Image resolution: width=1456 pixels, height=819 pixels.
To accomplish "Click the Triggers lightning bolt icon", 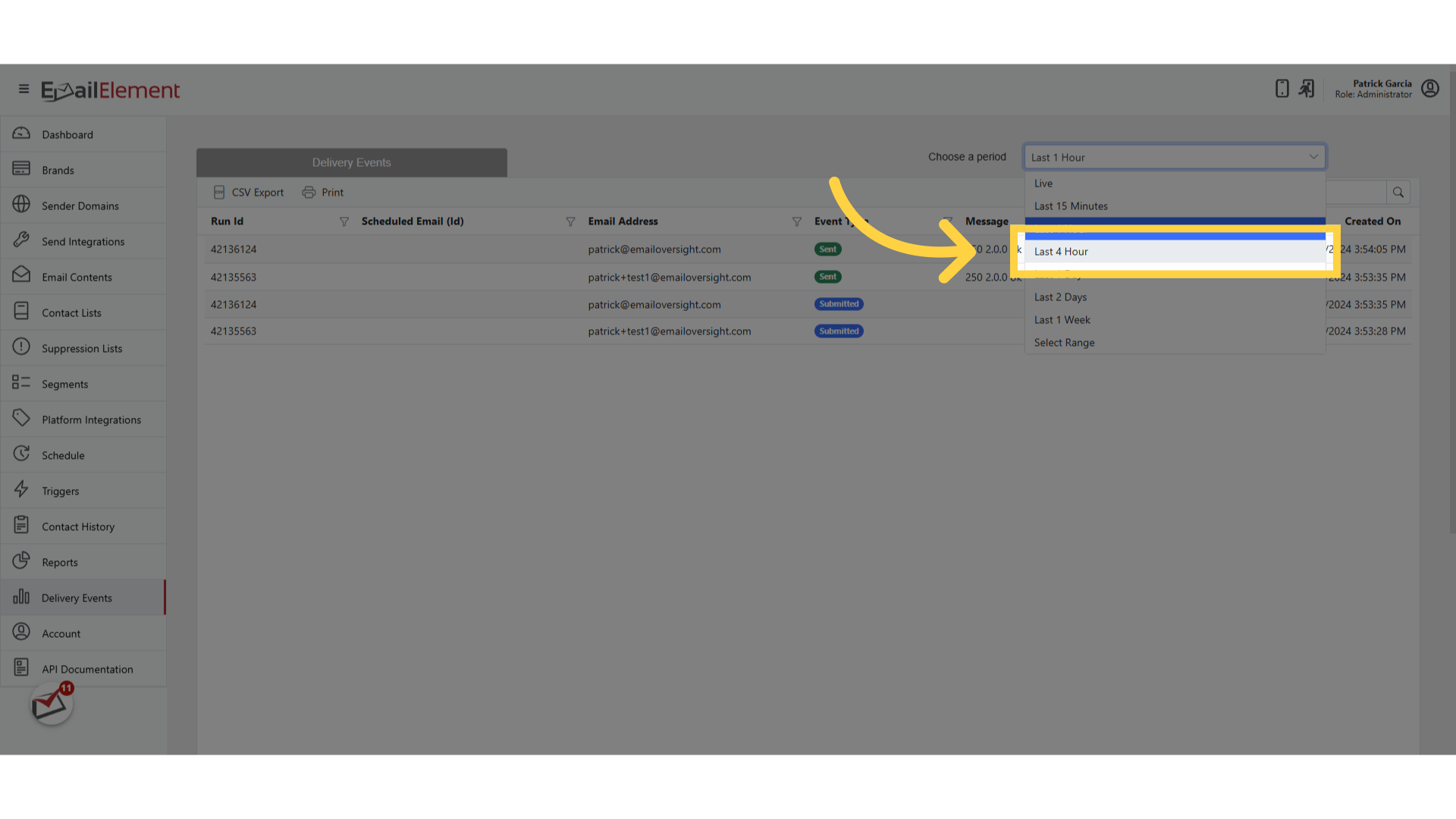I will click(x=21, y=490).
